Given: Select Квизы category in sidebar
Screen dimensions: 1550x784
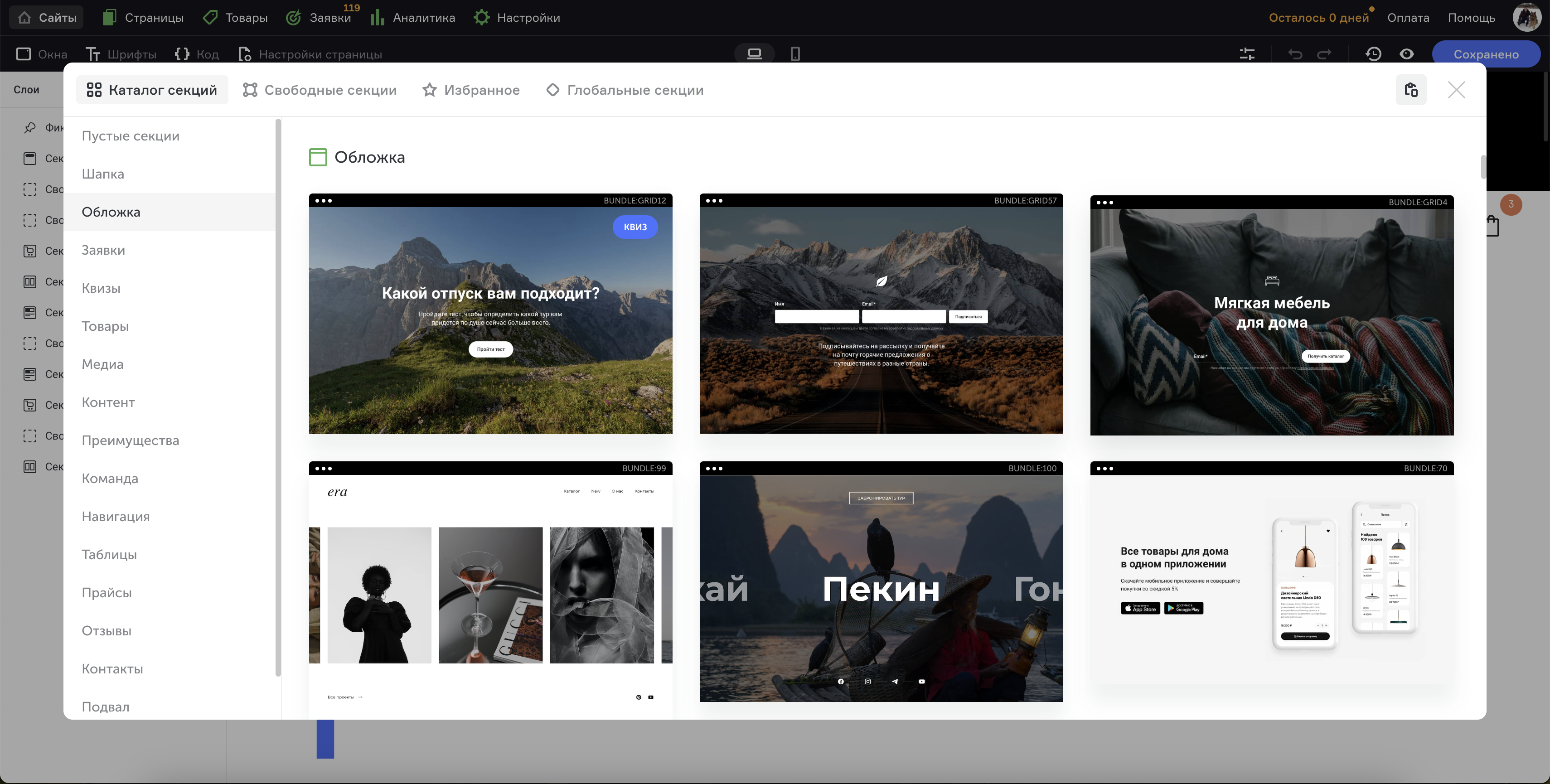Looking at the screenshot, I should pyautogui.click(x=101, y=288).
